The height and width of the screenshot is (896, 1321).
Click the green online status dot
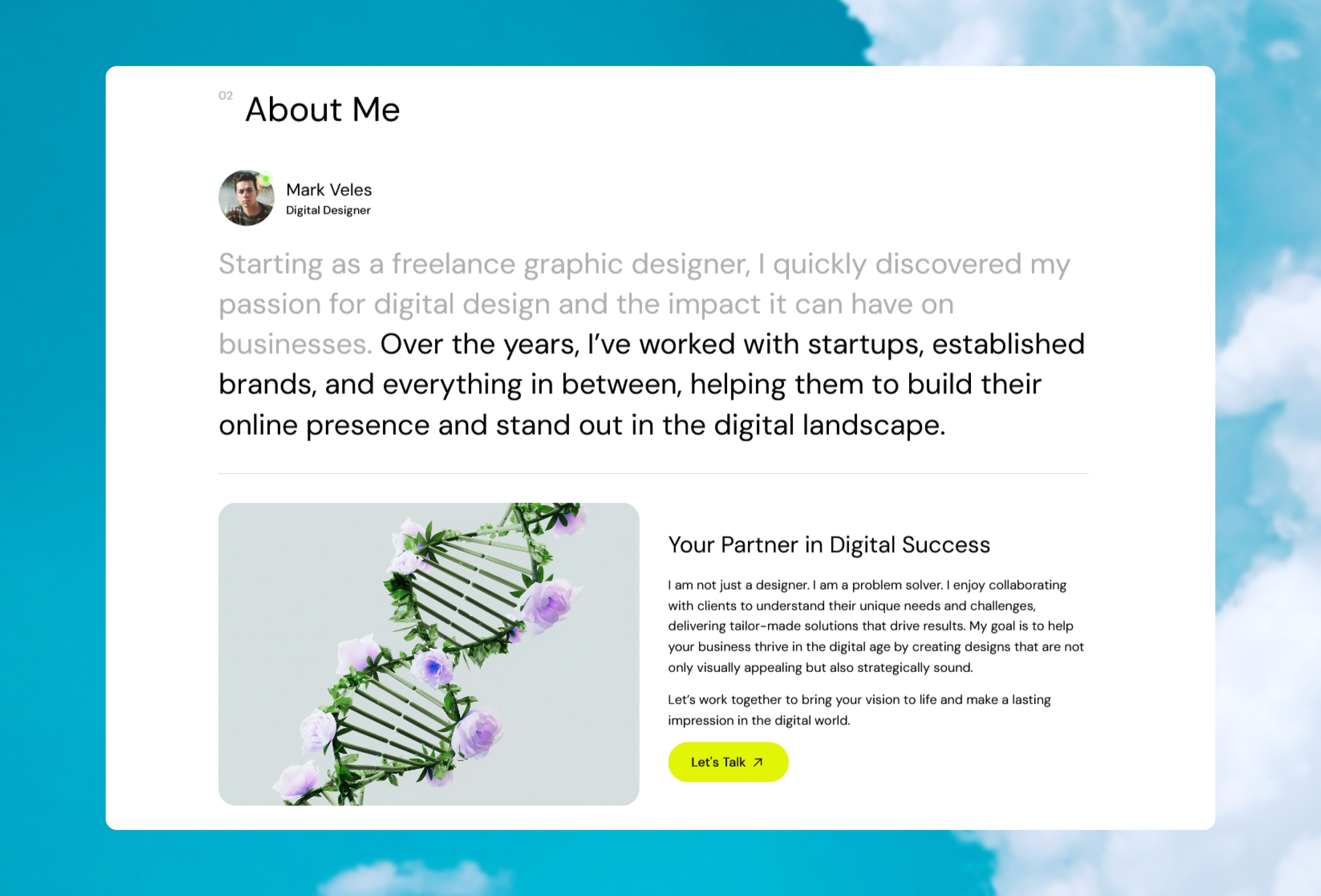coord(266,179)
